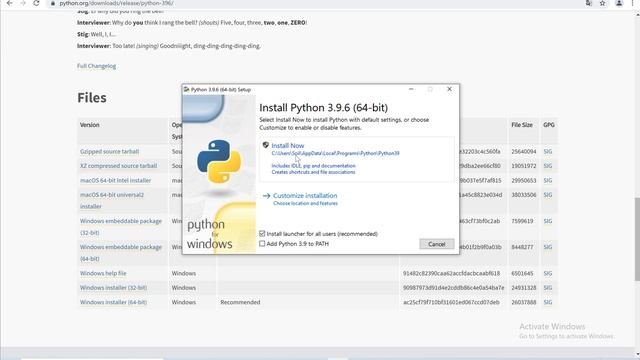Image resolution: width=640 pixels, height=360 pixels.
Task: Open Windows installer (32-bit) link
Action: (x=113, y=288)
